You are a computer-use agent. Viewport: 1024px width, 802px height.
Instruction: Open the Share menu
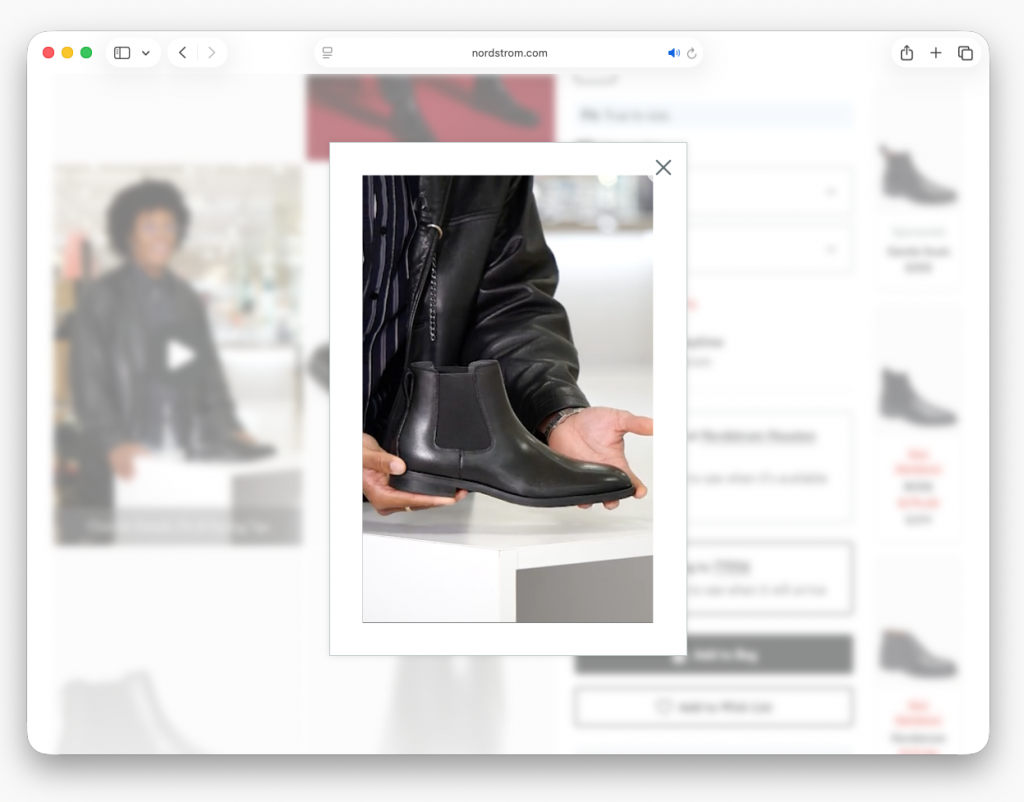(906, 53)
